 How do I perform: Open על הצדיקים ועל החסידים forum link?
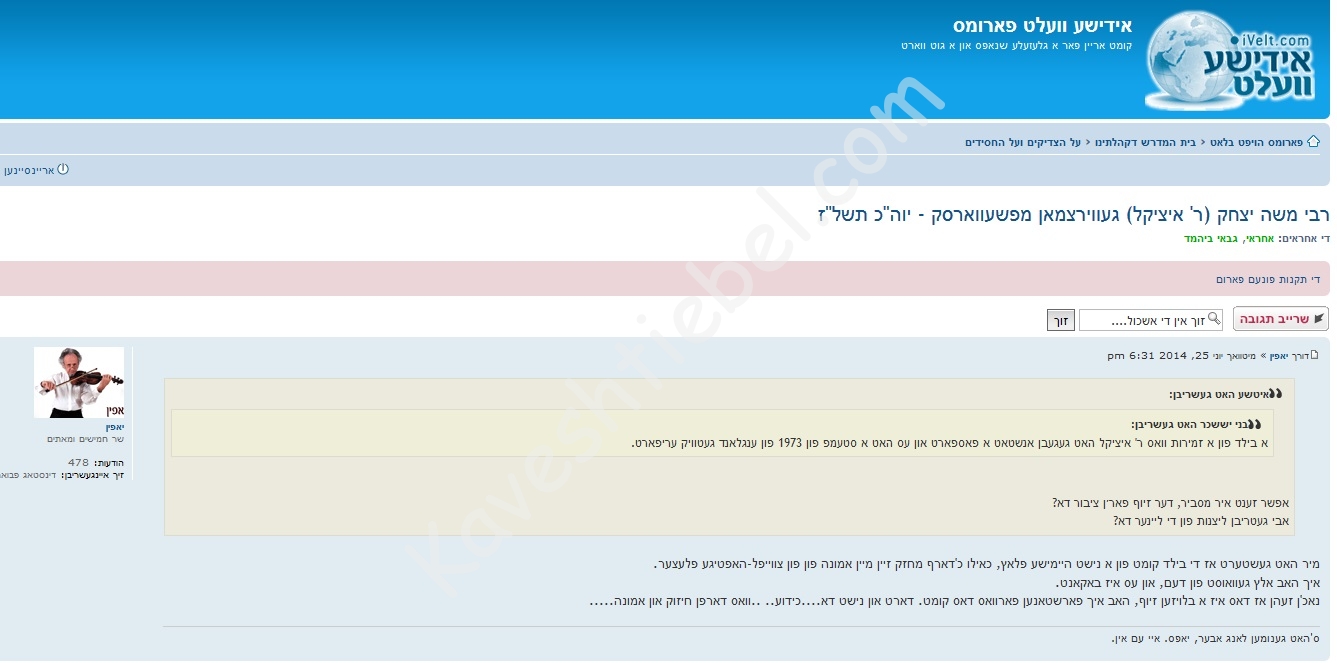tap(1023, 142)
